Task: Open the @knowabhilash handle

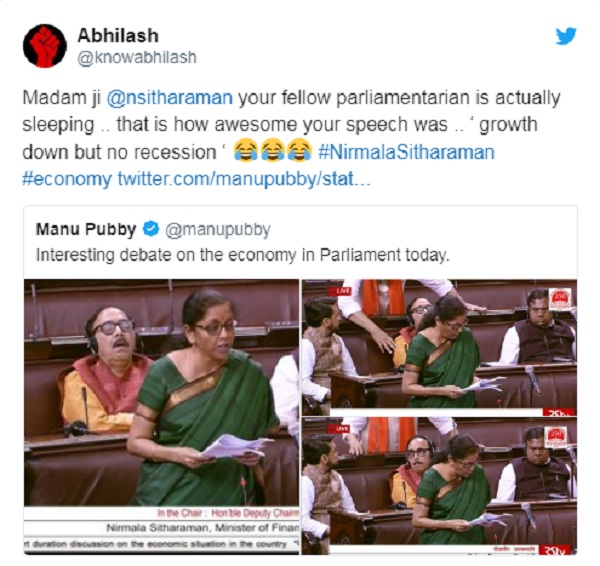Action: pyautogui.click(x=137, y=58)
